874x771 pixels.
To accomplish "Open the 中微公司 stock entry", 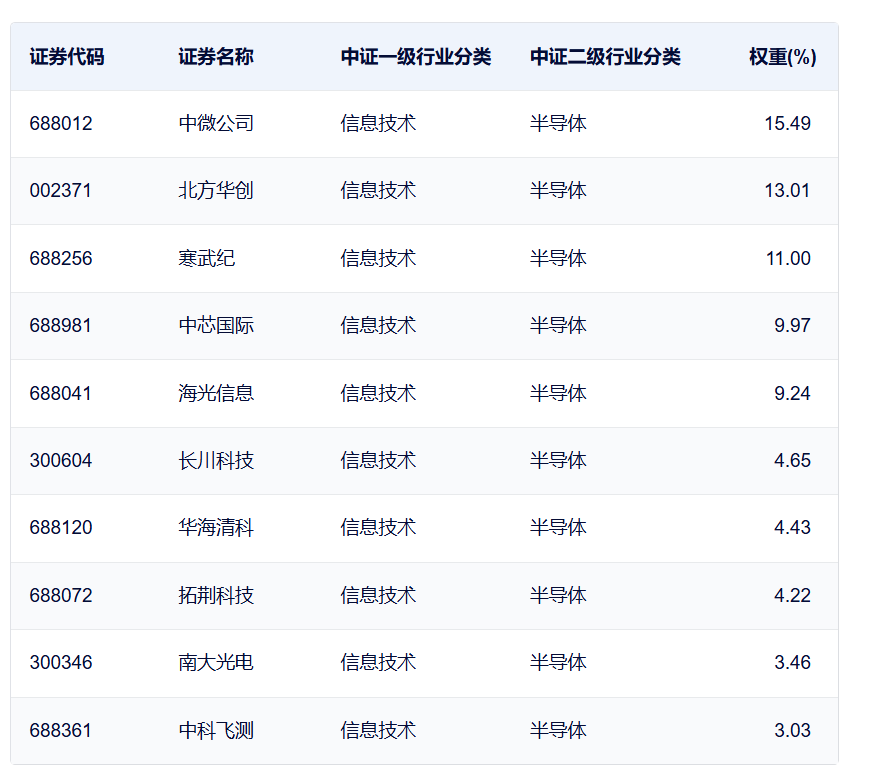I will pos(216,124).
